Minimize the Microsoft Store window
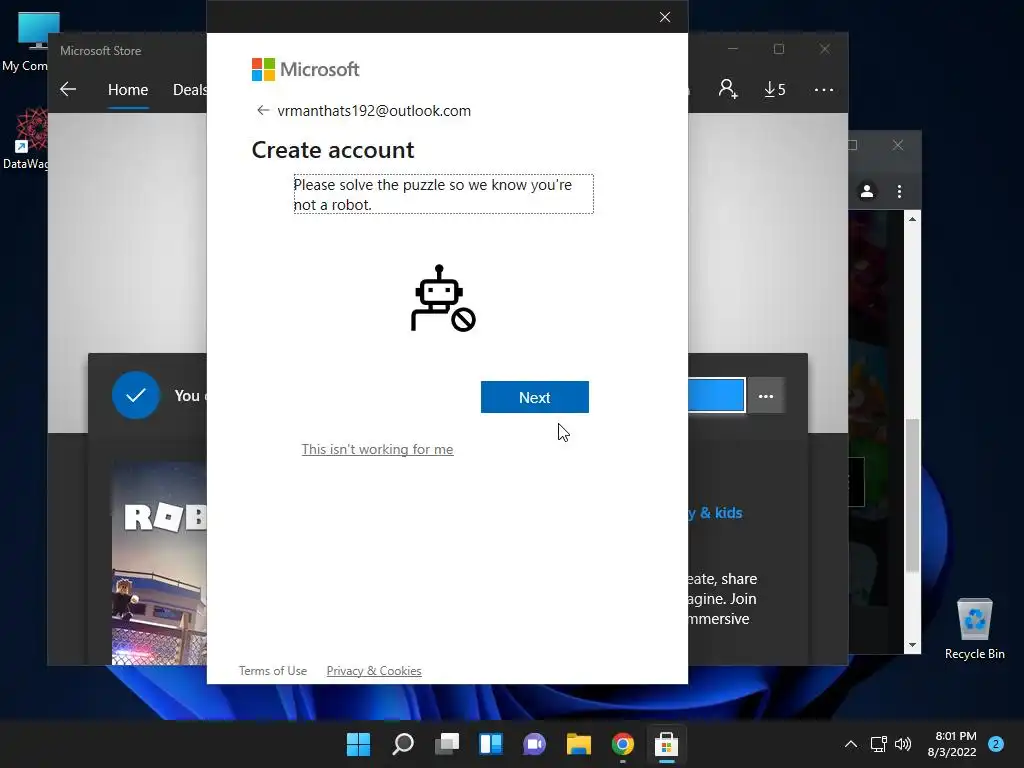 tap(733, 49)
